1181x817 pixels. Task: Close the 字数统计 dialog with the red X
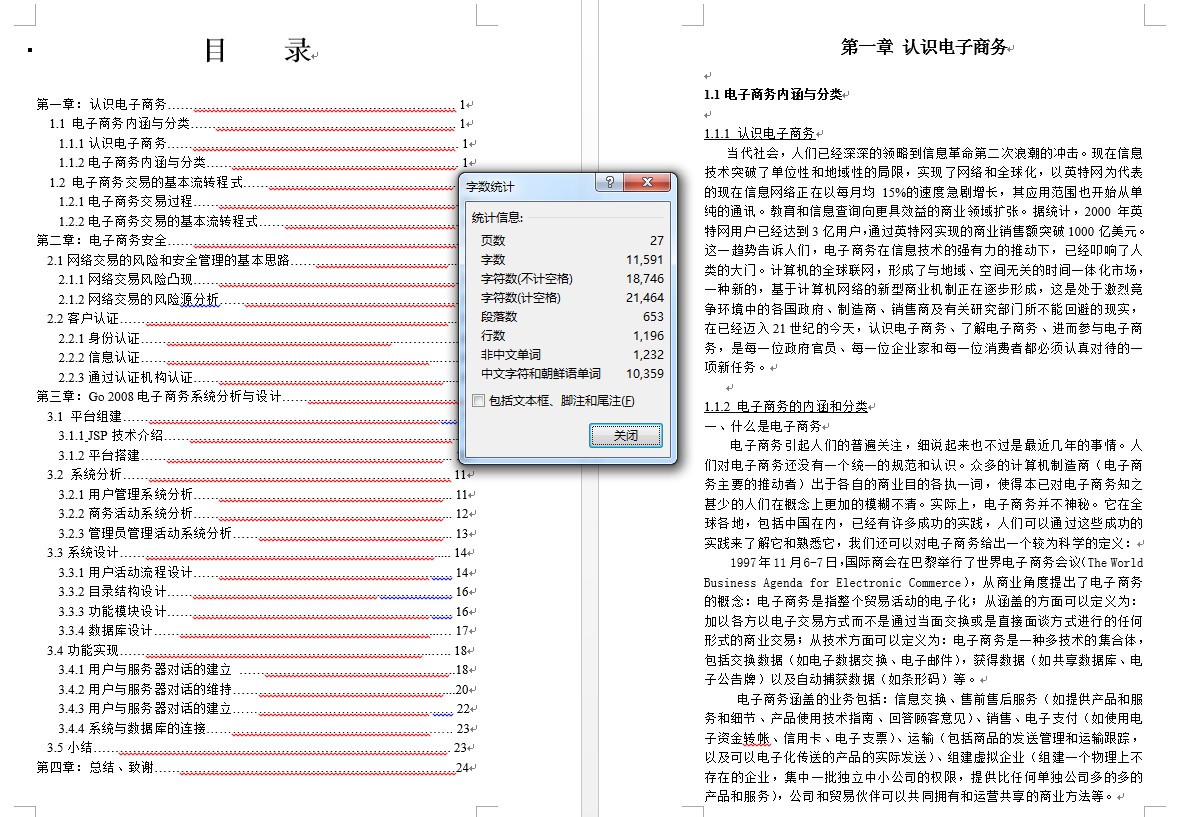[646, 183]
